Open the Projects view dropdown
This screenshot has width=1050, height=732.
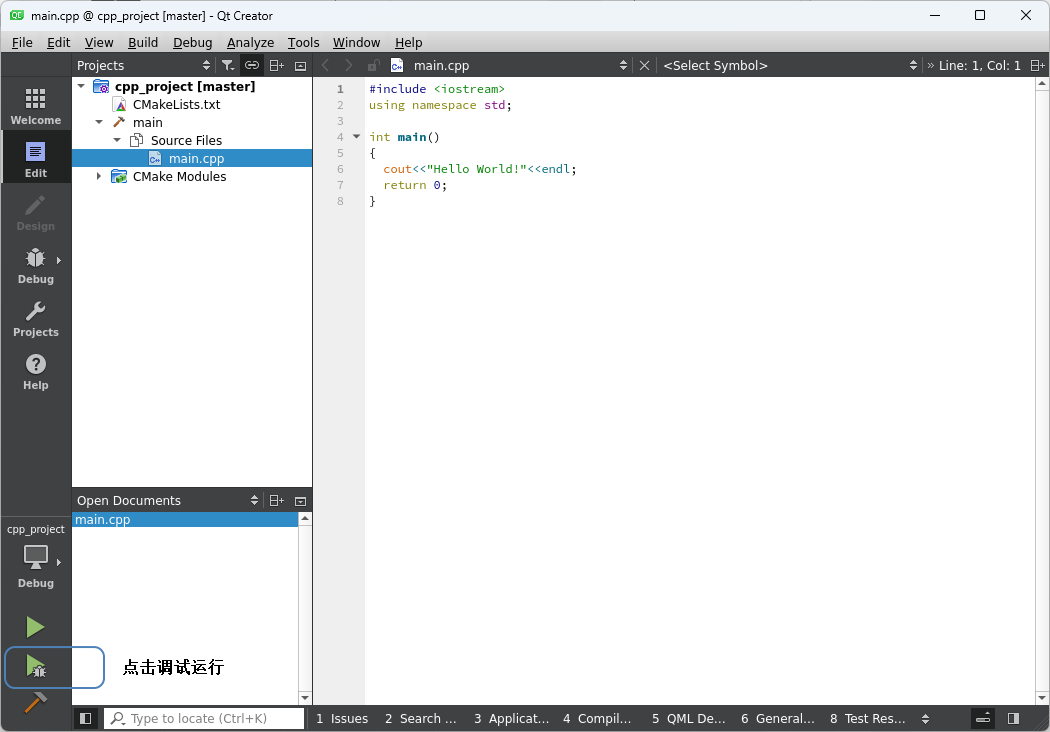[x=206, y=65]
